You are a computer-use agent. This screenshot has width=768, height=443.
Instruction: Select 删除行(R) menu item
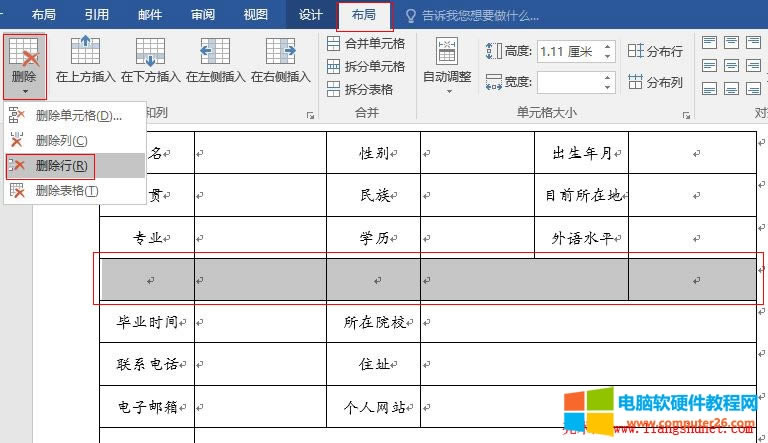(x=75, y=166)
